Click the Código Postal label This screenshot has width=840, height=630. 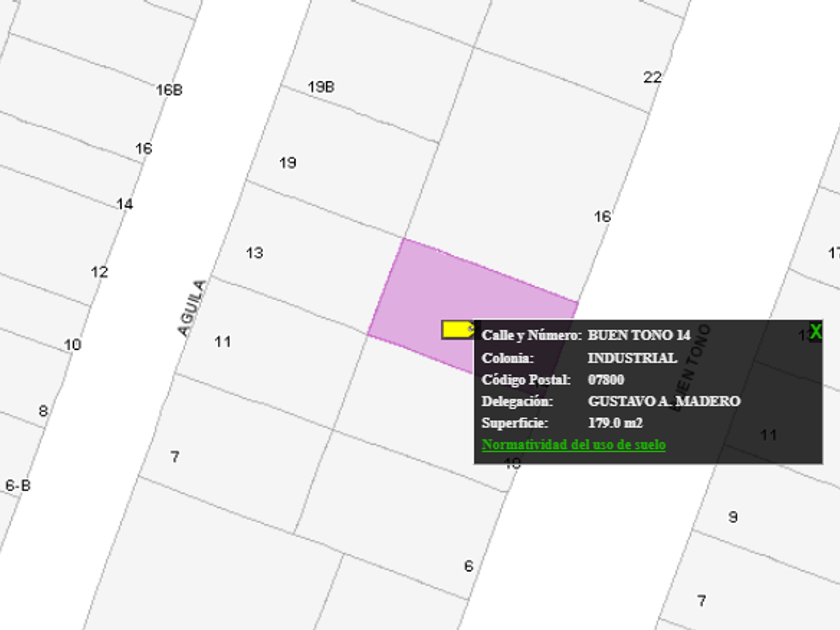pos(526,380)
